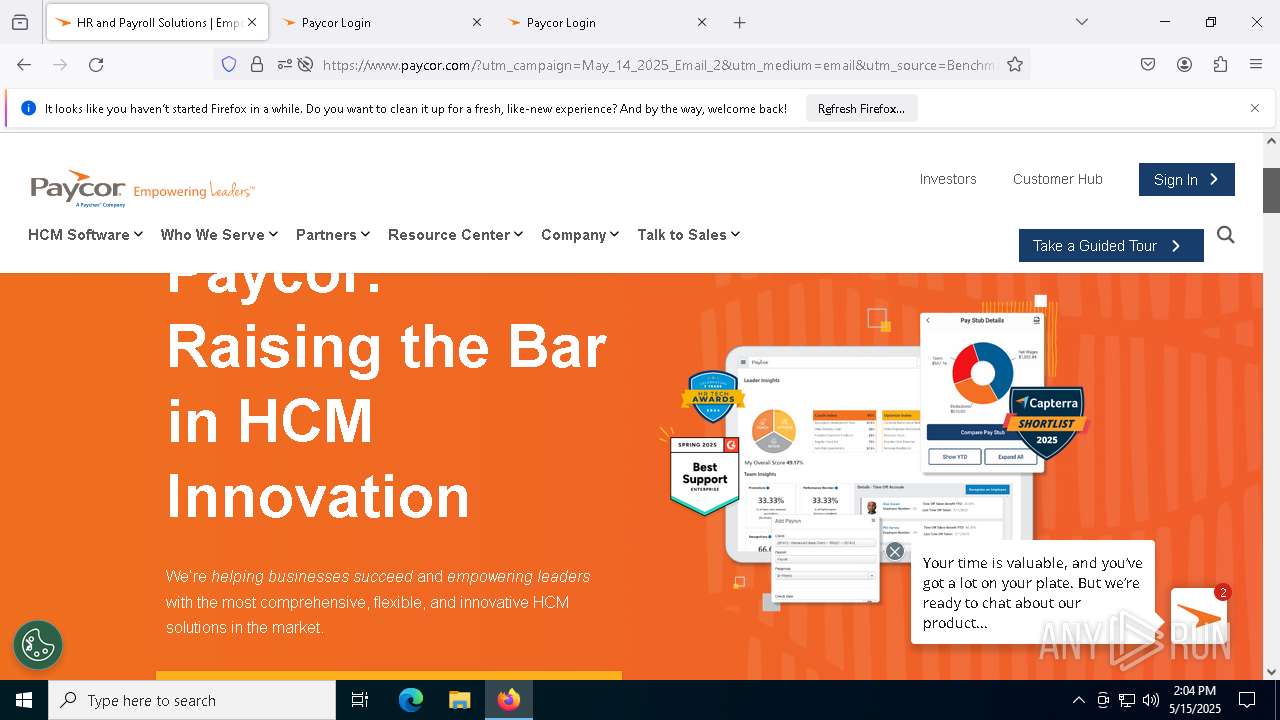Show hidden system tray icons

(1078, 700)
